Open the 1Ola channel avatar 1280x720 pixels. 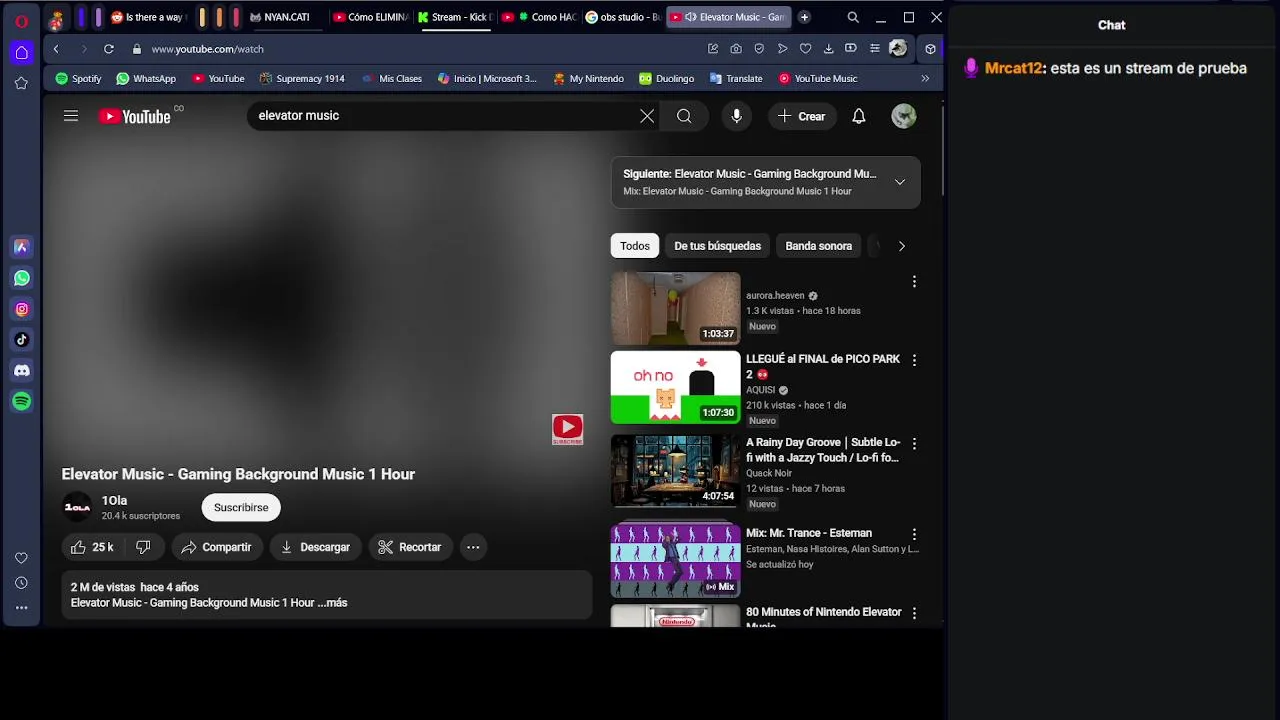(x=77, y=508)
